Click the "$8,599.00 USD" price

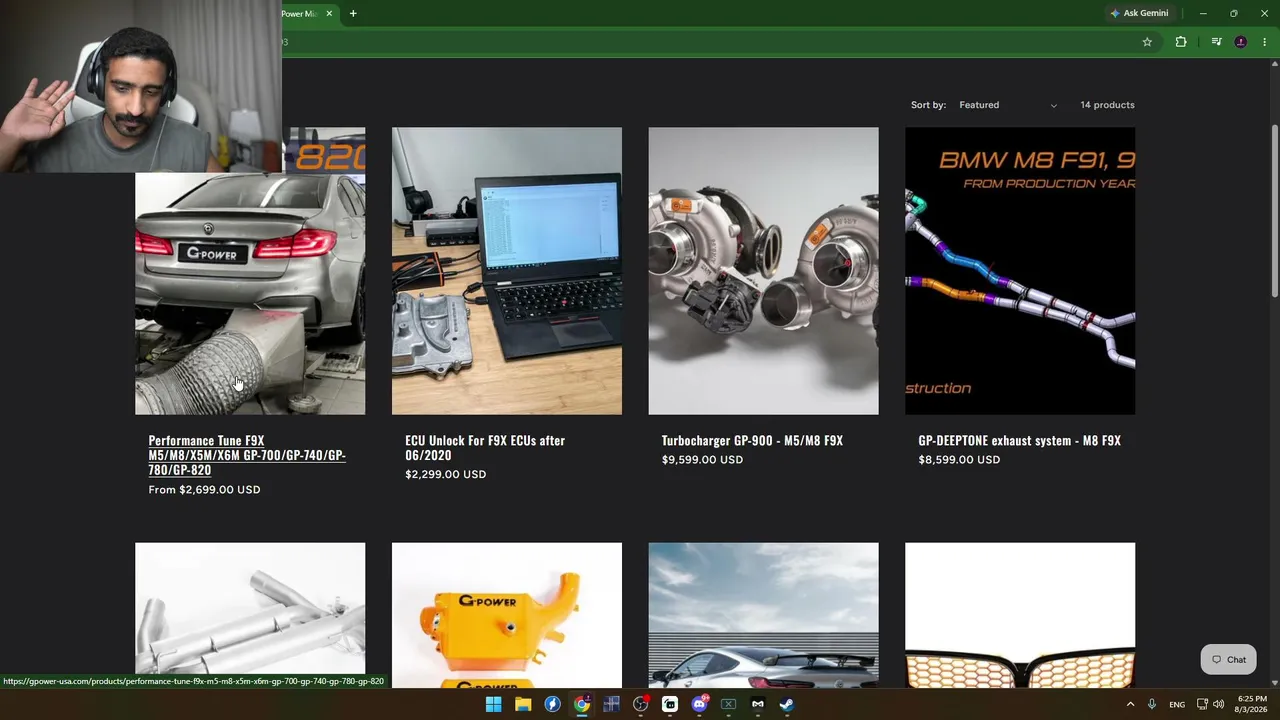pyautogui.click(x=959, y=460)
